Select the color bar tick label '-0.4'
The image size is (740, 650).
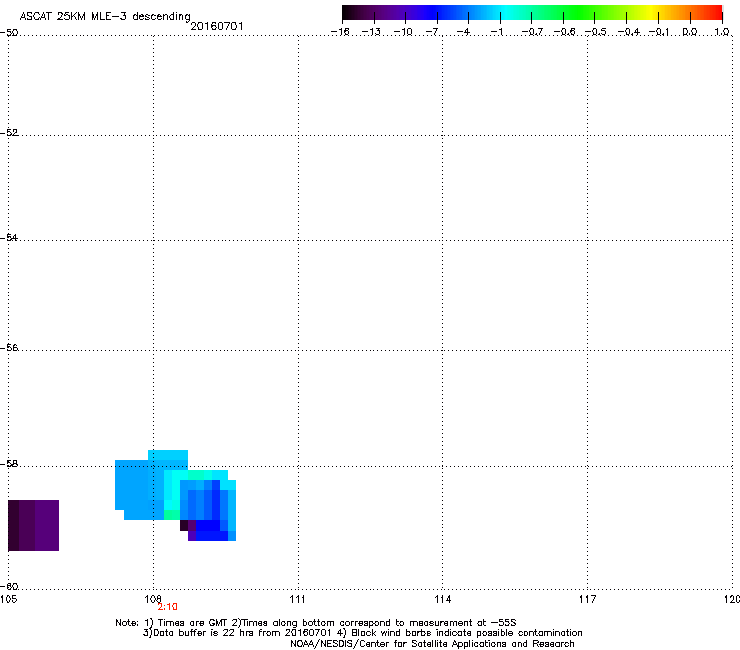629,32
